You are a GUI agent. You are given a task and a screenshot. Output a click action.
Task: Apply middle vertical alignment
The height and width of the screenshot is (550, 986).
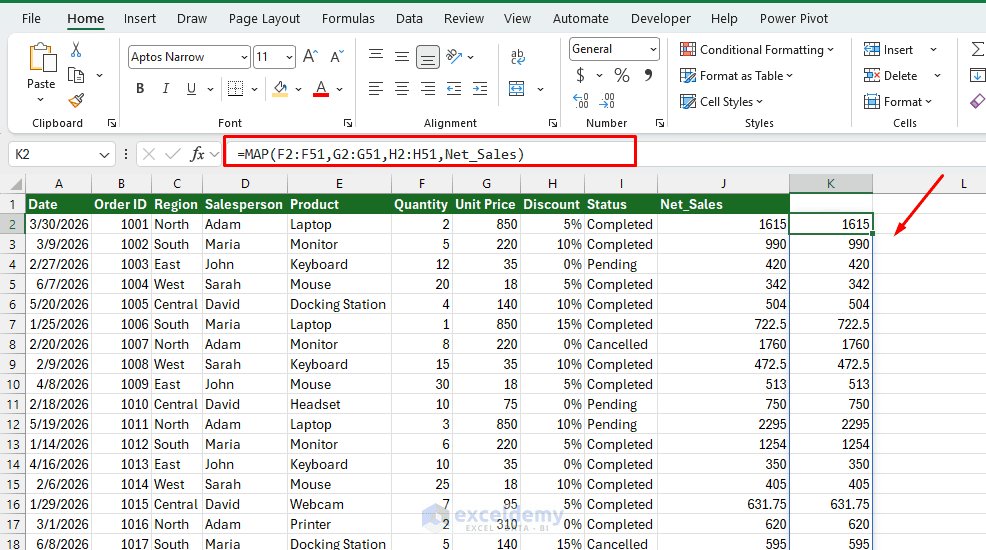pyautogui.click(x=402, y=57)
